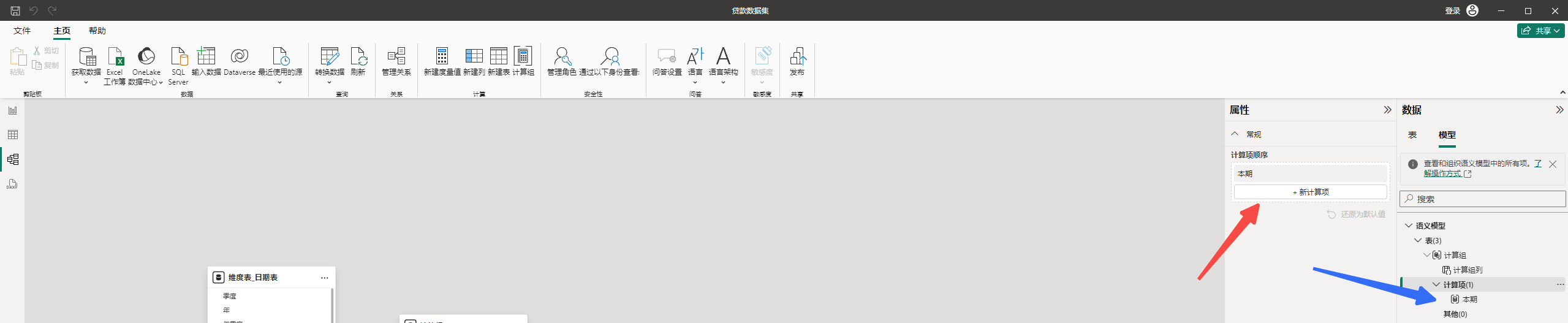Switch to the 表 tab in data pane
The image size is (1568, 323).
tap(1412, 135)
